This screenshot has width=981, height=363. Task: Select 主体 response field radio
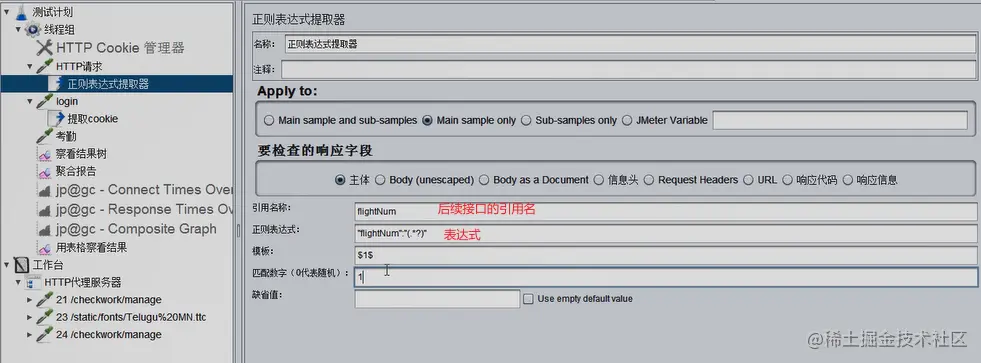(340, 180)
